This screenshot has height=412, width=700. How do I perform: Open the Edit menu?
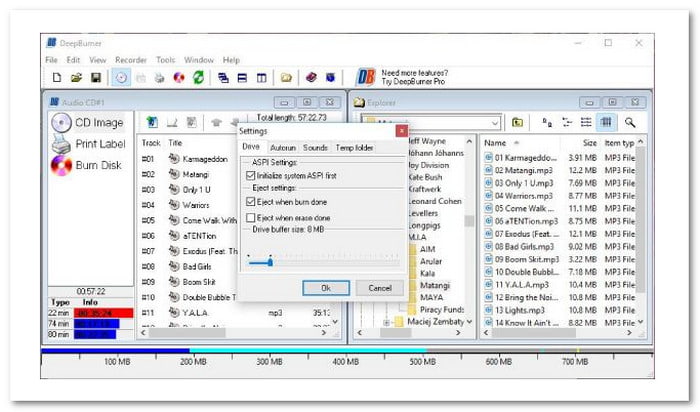pos(73,60)
